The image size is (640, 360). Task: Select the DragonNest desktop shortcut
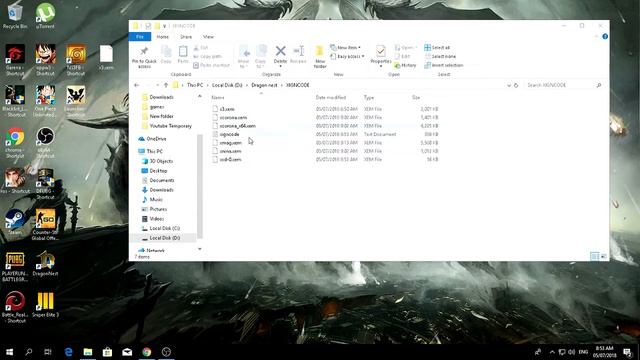click(x=45, y=264)
